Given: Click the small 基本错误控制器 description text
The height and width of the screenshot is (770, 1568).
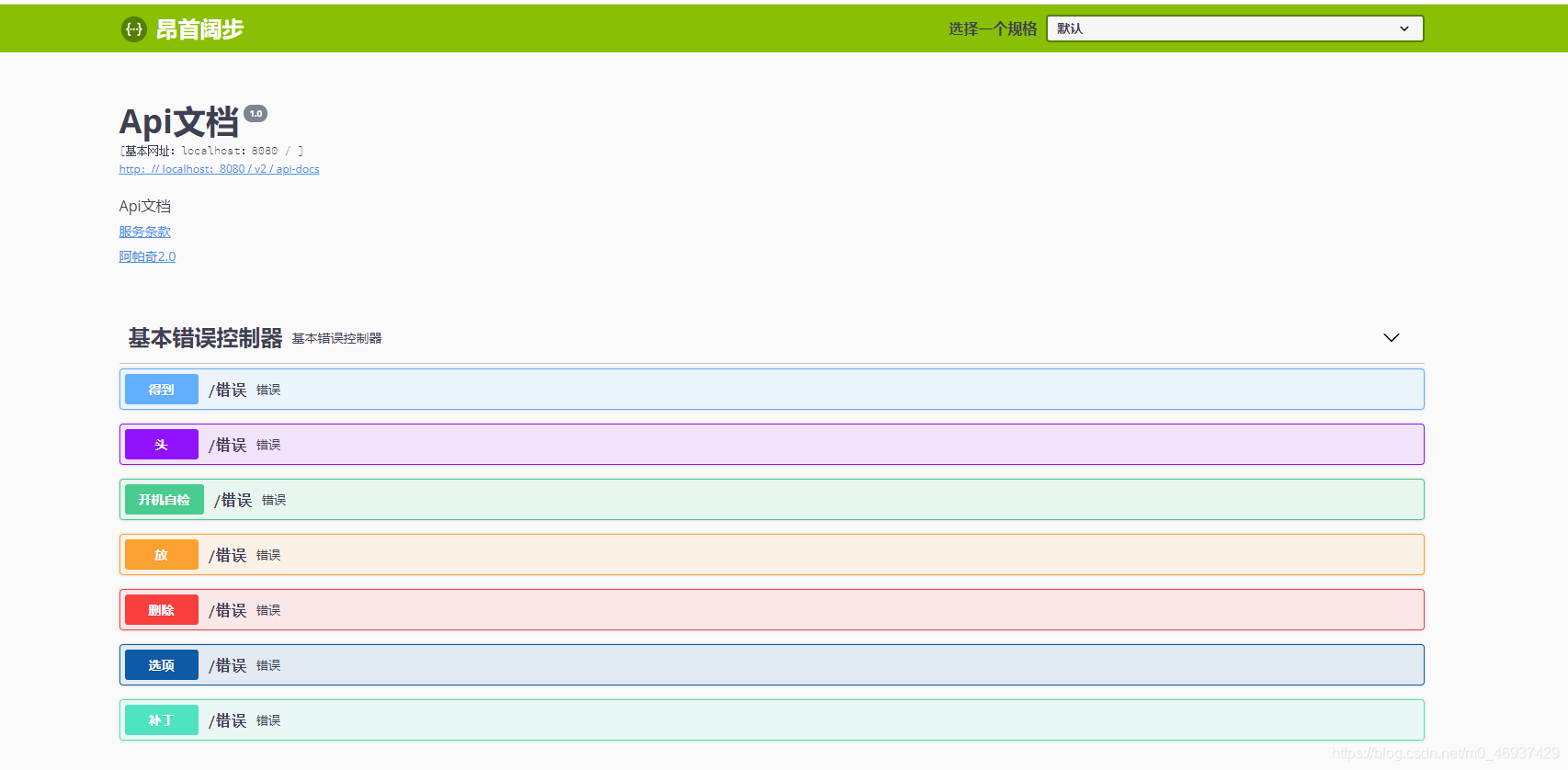Looking at the screenshot, I should (x=336, y=338).
